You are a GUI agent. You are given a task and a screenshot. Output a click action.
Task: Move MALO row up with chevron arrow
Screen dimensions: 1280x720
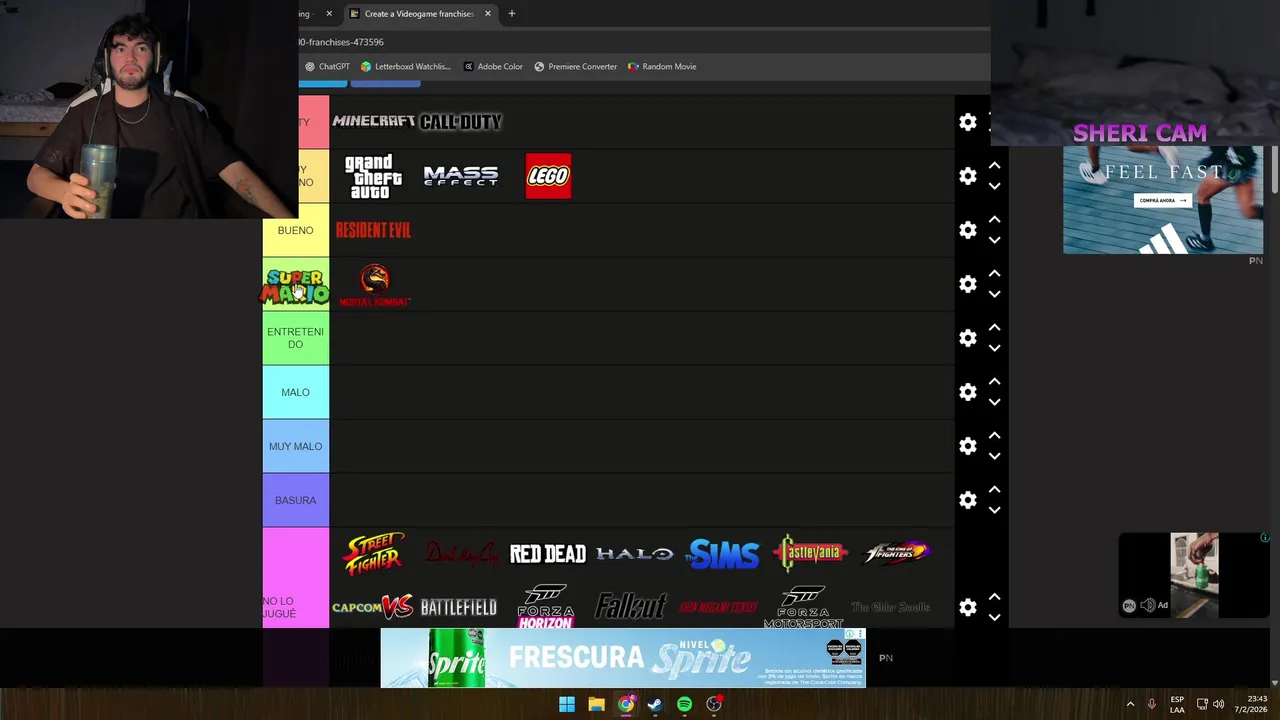point(994,381)
